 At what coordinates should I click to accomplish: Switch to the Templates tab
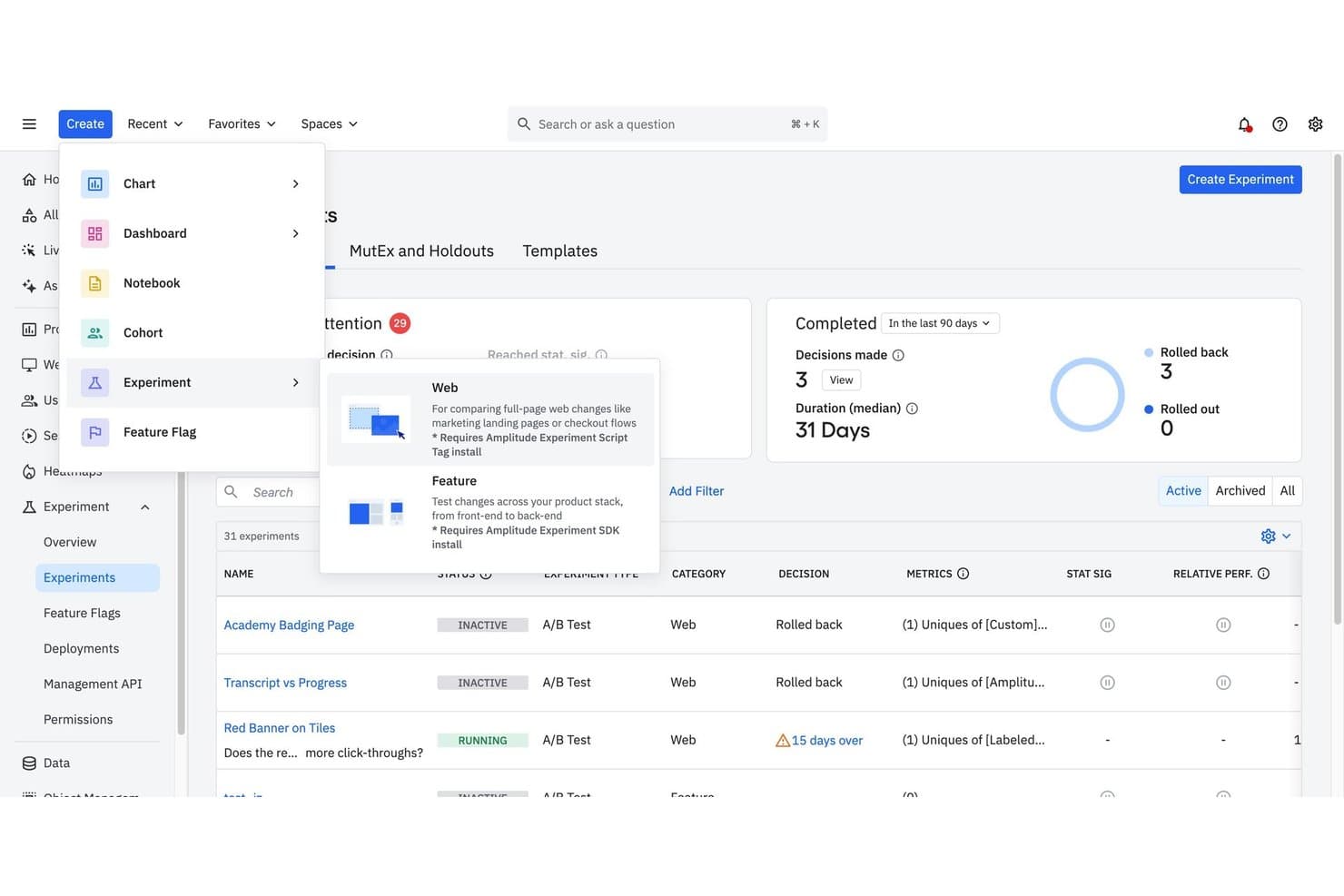(x=559, y=251)
